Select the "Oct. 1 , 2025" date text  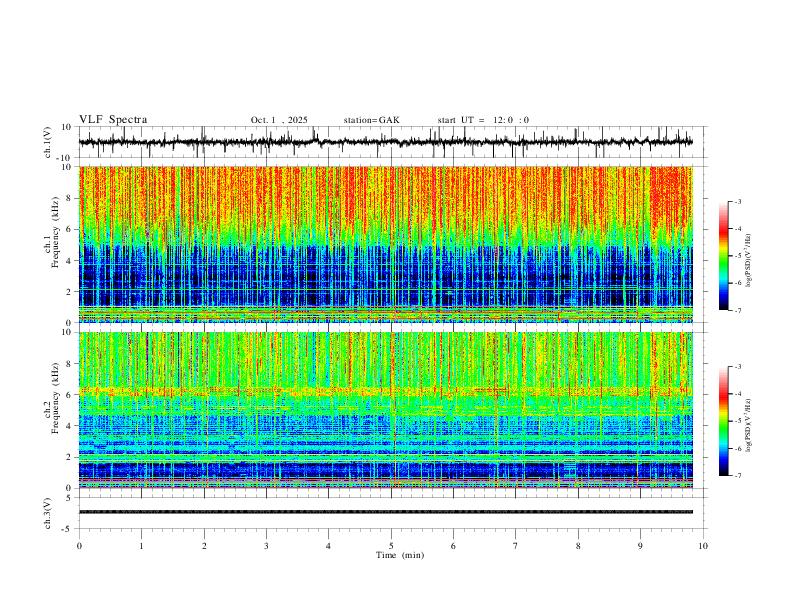[279, 120]
